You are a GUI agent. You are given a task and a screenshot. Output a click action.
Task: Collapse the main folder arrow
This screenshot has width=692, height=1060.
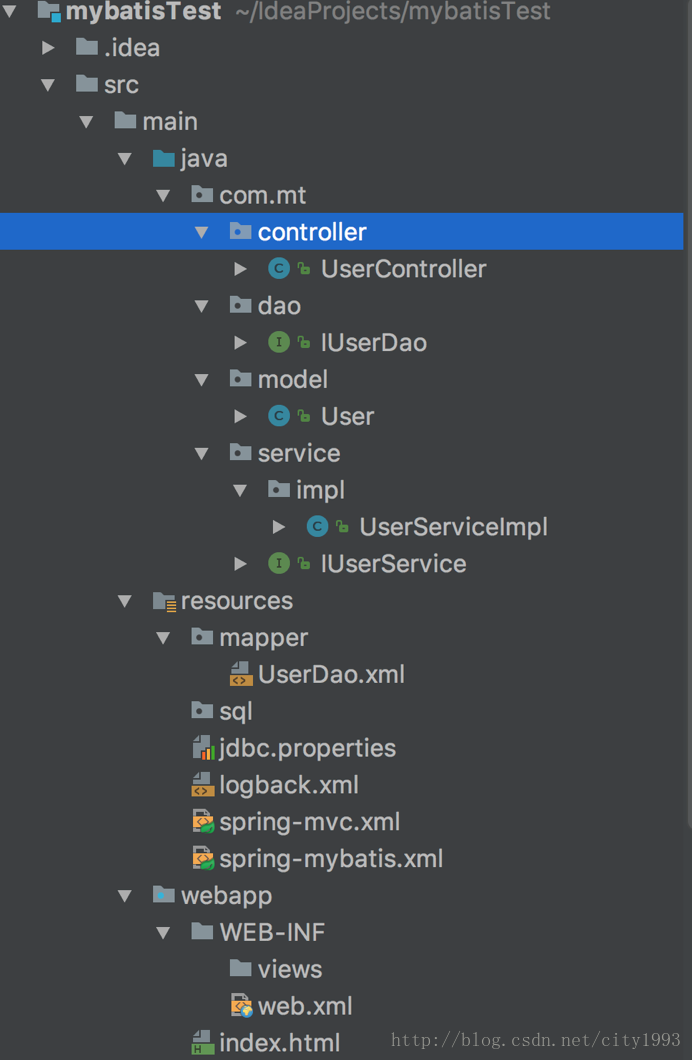point(86,122)
